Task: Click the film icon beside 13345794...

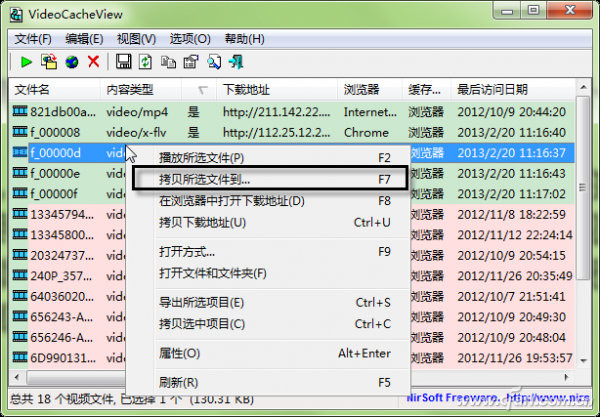Action: coord(20,214)
